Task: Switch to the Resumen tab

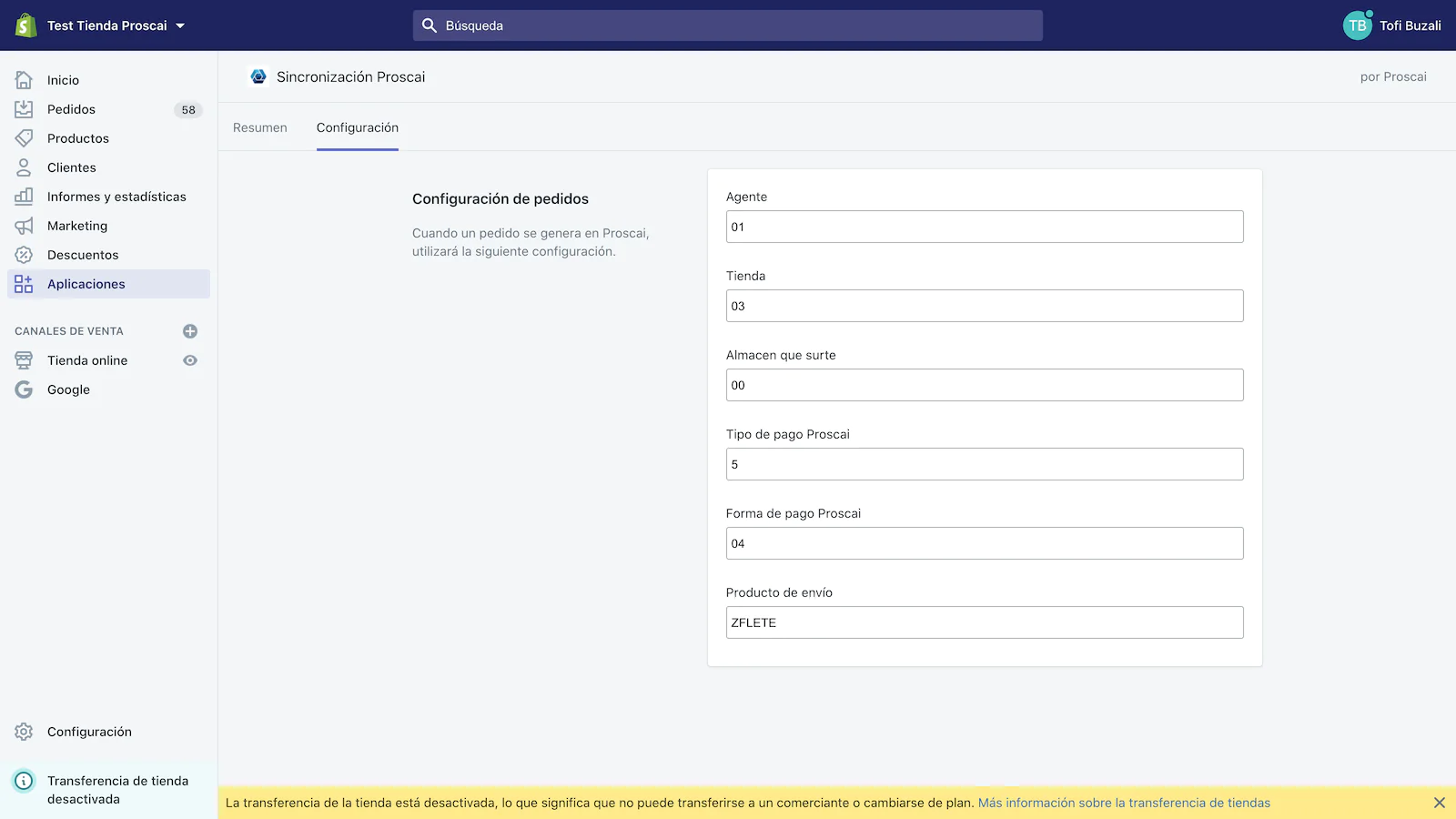Action: pos(260,127)
